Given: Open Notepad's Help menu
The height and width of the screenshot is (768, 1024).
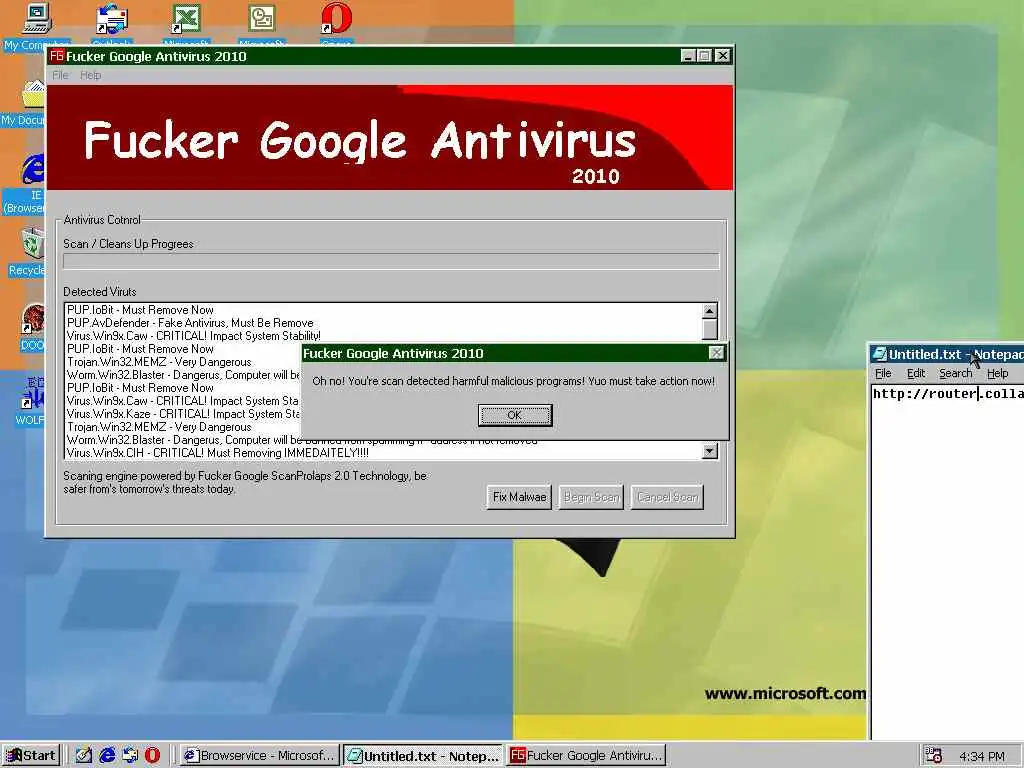Looking at the screenshot, I should click(997, 374).
